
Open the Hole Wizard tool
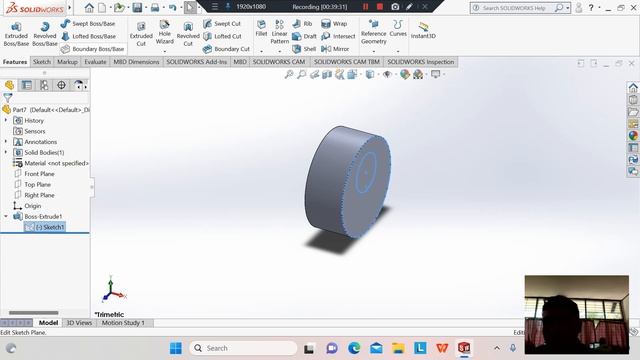click(x=164, y=32)
